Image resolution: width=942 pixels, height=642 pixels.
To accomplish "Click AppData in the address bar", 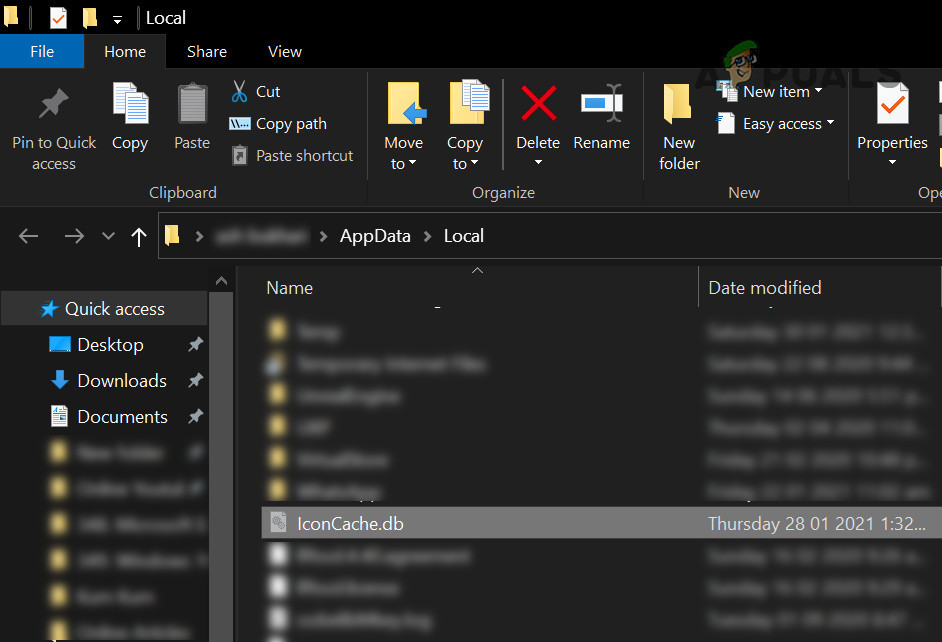I will point(375,236).
